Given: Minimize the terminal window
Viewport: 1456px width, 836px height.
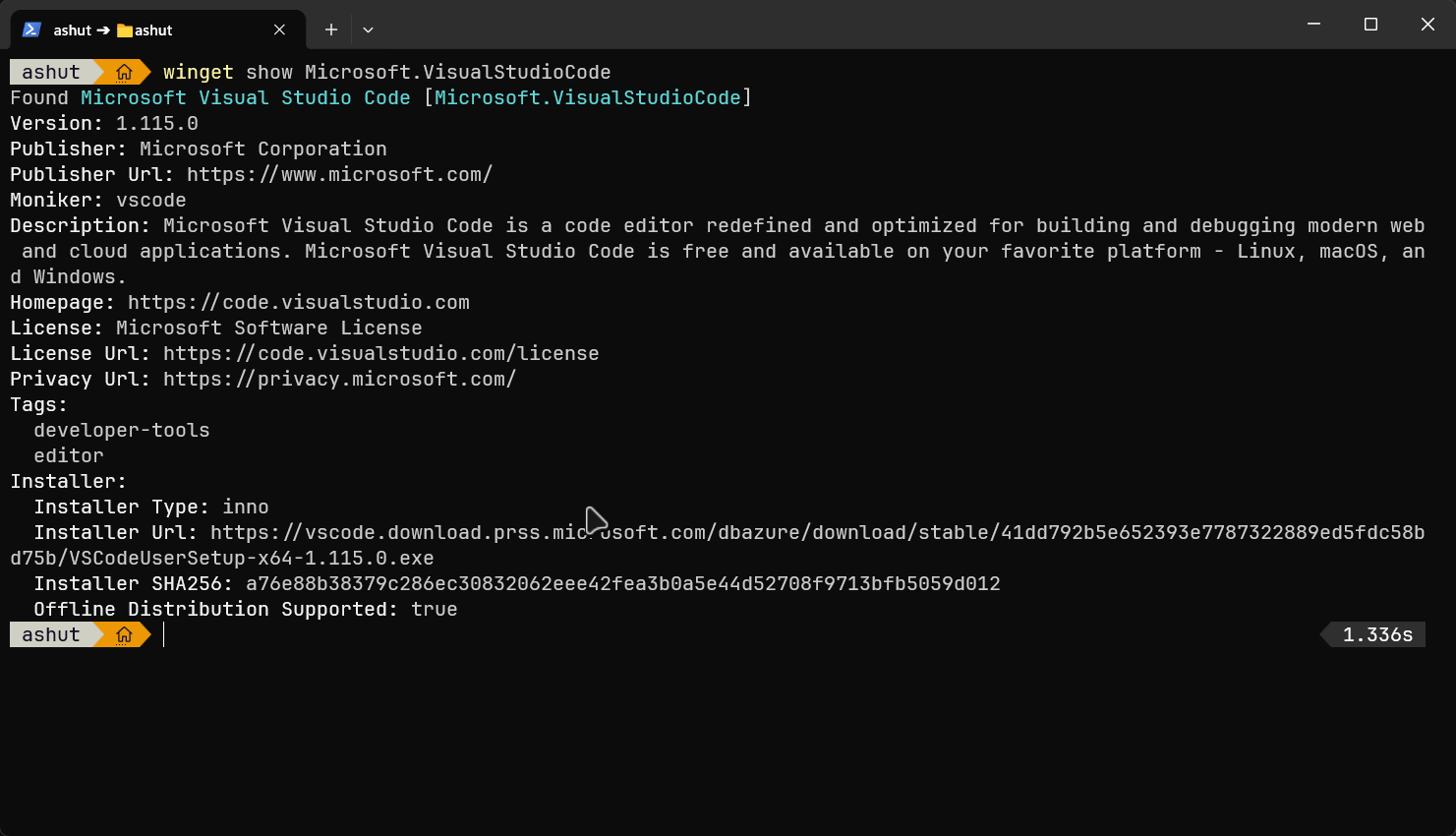Looking at the screenshot, I should pyautogui.click(x=1313, y=24).
